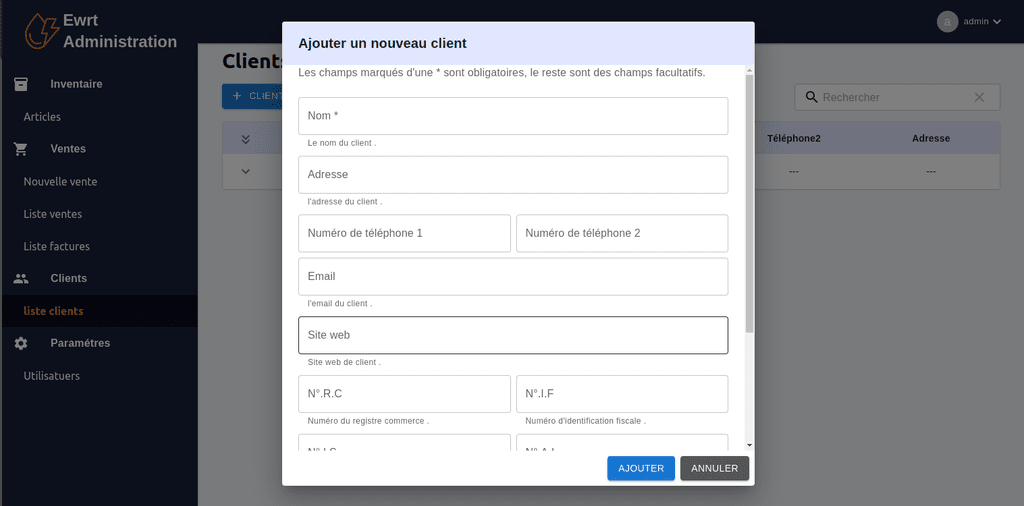The width and height of the screenshot is (1024, 506).
Task: Focus the N°.R.C input field
Action: (x=404, y=394)
